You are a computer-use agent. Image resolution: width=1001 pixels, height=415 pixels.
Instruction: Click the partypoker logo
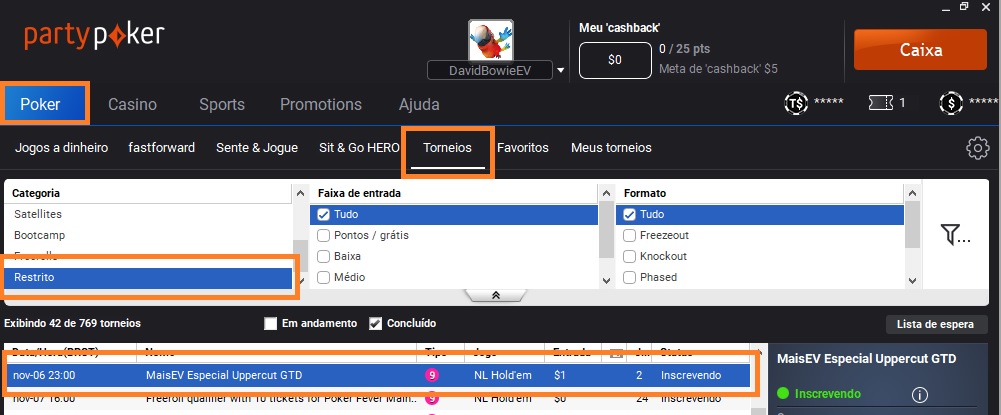pos(94,36)
